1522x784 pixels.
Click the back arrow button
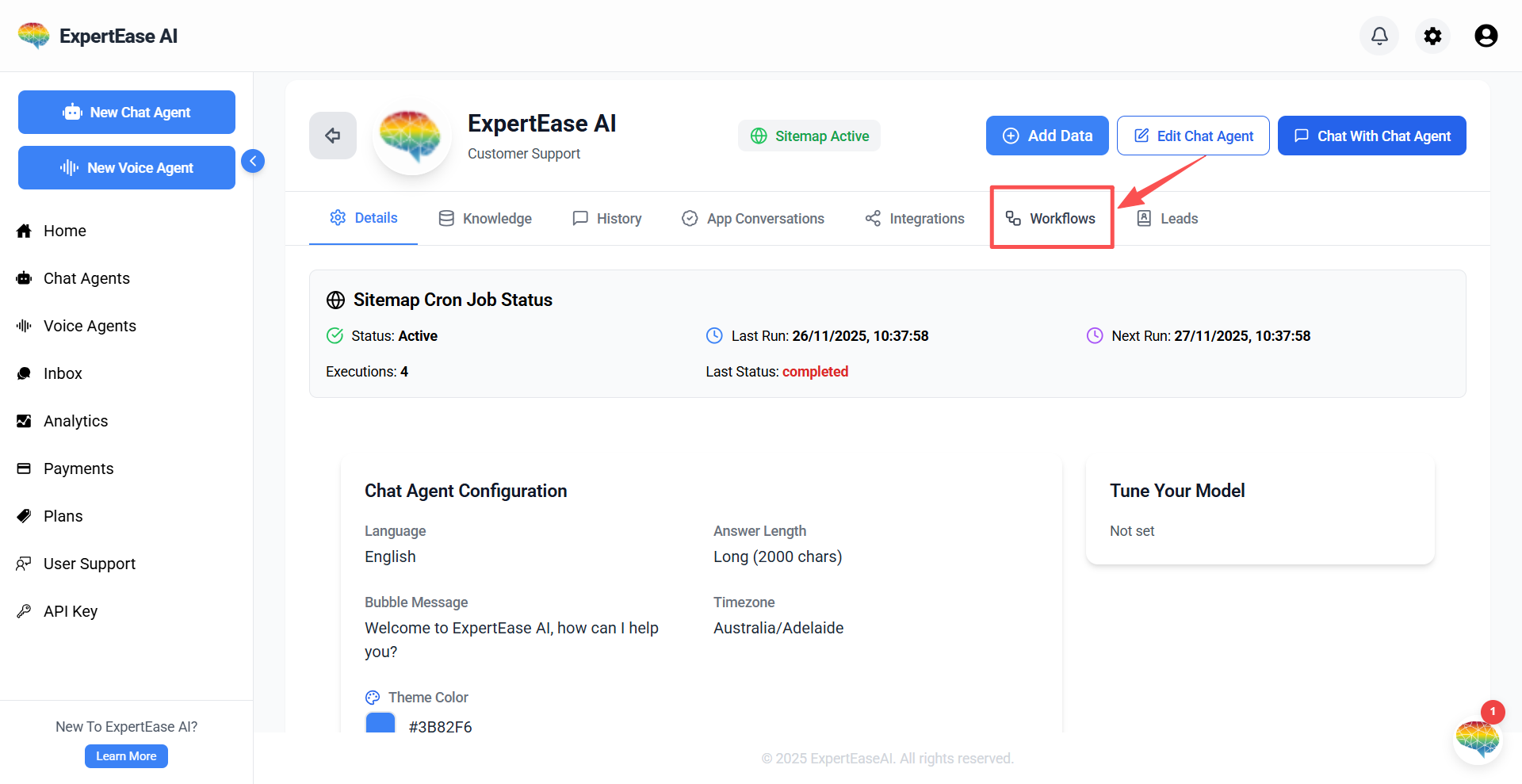pyautogui.click(x=333, y=136)
